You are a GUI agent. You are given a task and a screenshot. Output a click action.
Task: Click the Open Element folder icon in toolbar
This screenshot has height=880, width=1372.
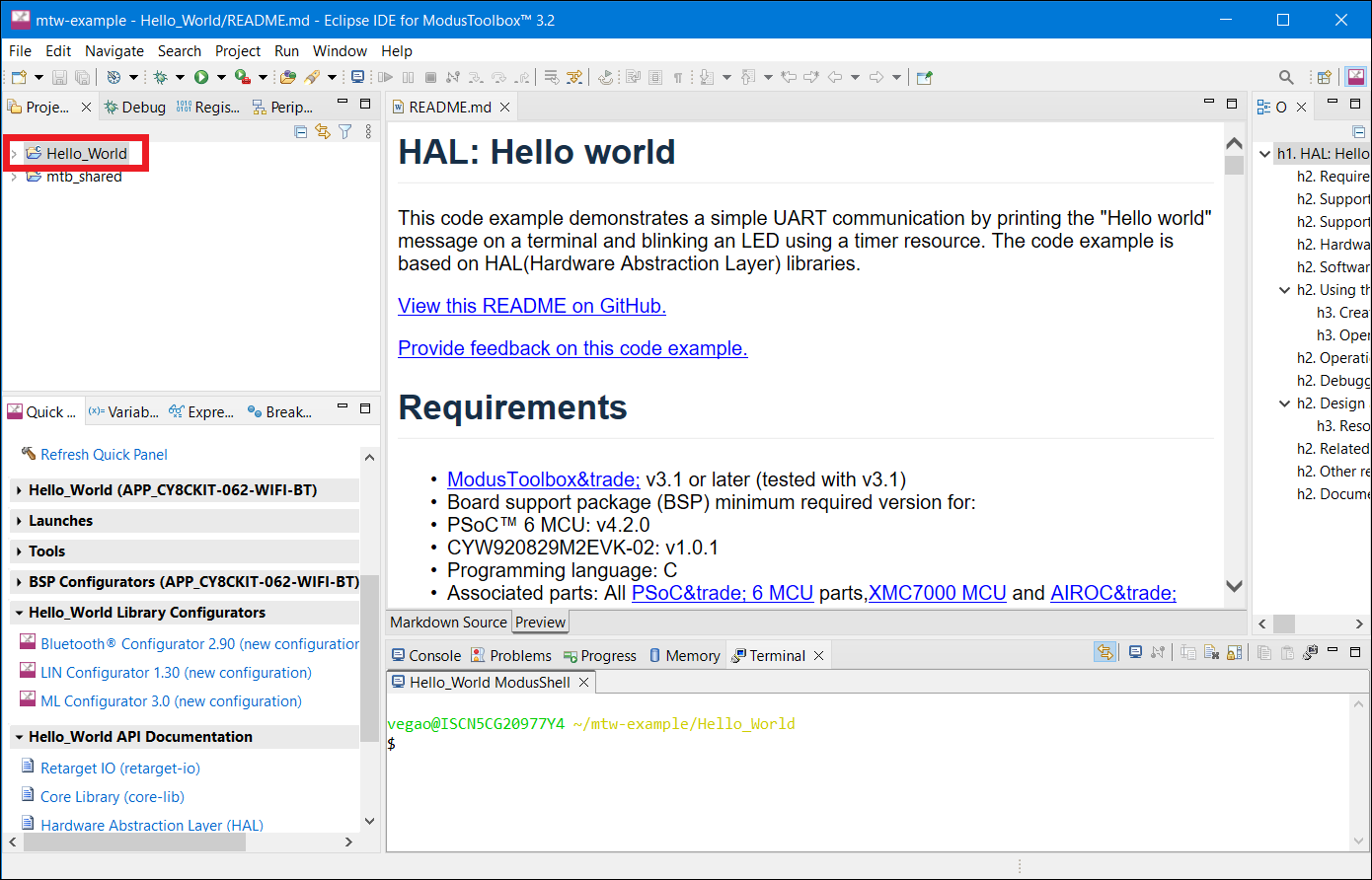coord(287,77)
